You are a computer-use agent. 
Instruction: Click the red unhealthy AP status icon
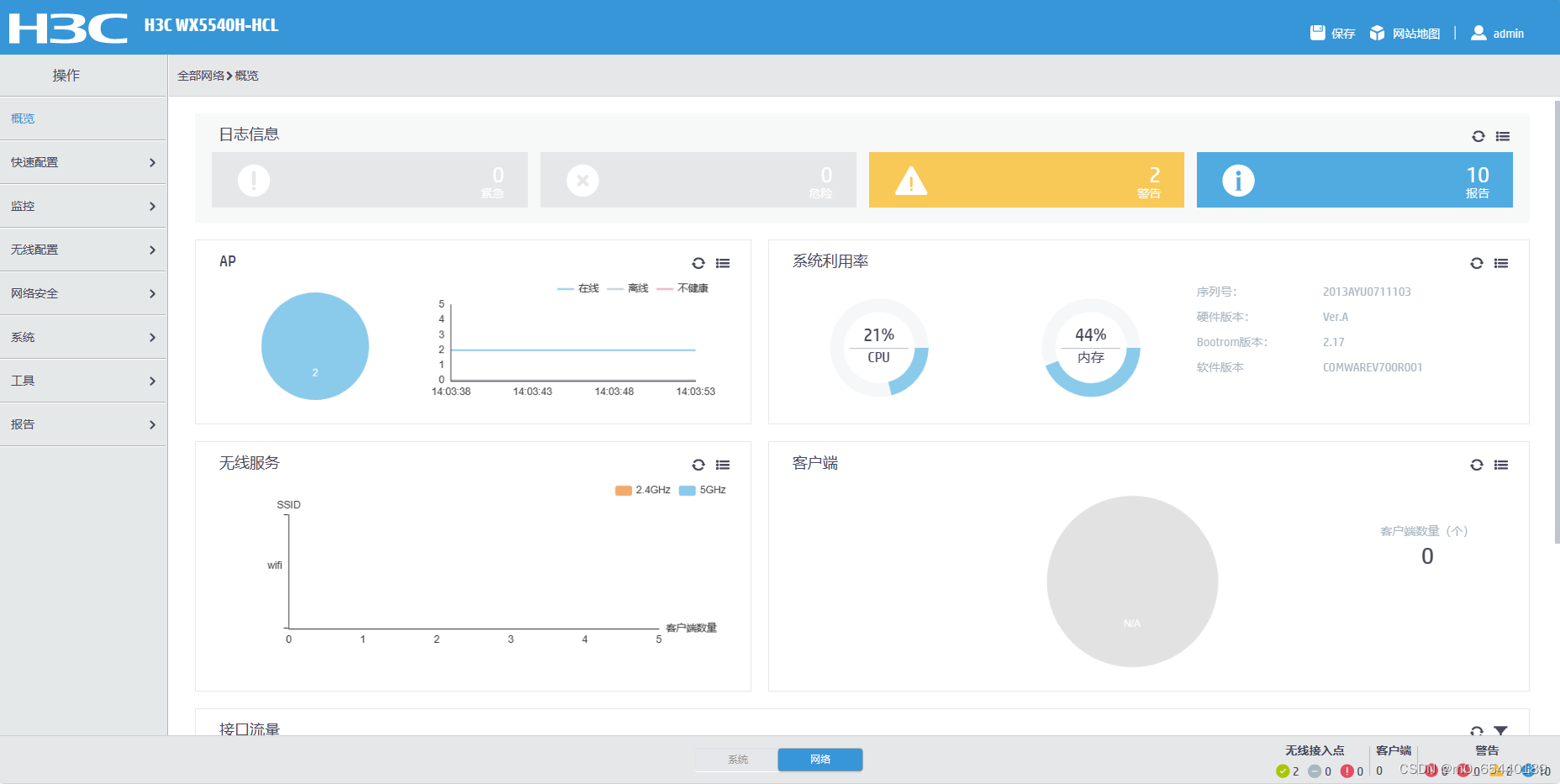[x=1347, y=771]
